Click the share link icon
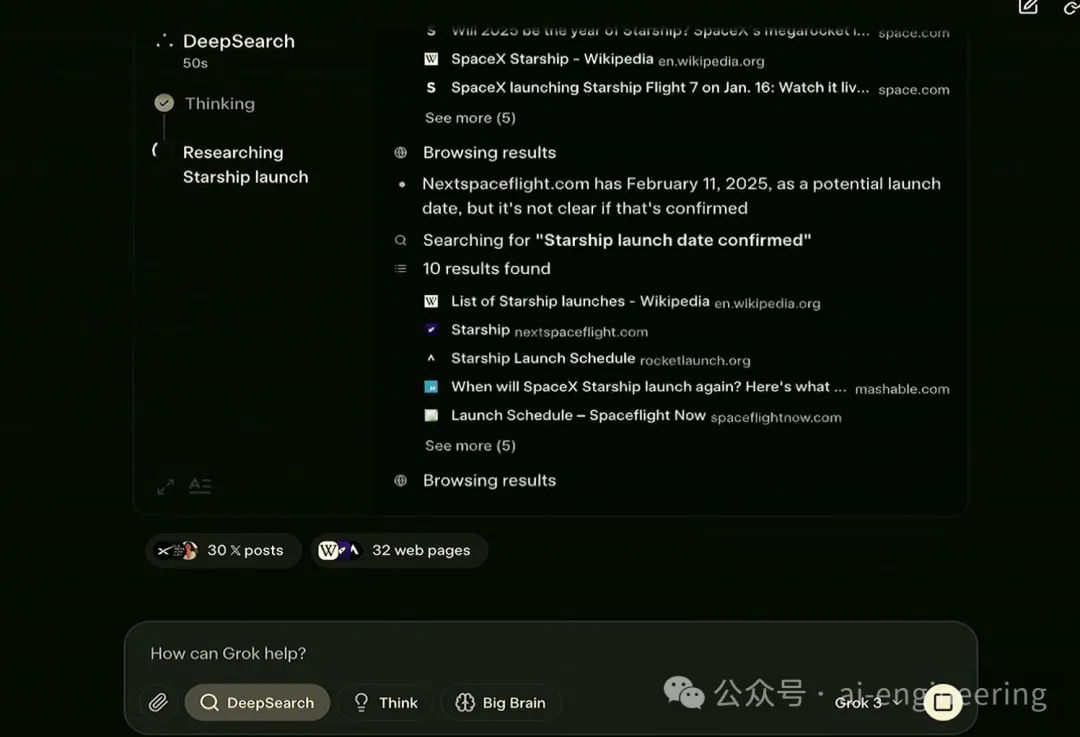Image resolution: width=1080 pixels, height=737 pixels. click(1071, 7)
